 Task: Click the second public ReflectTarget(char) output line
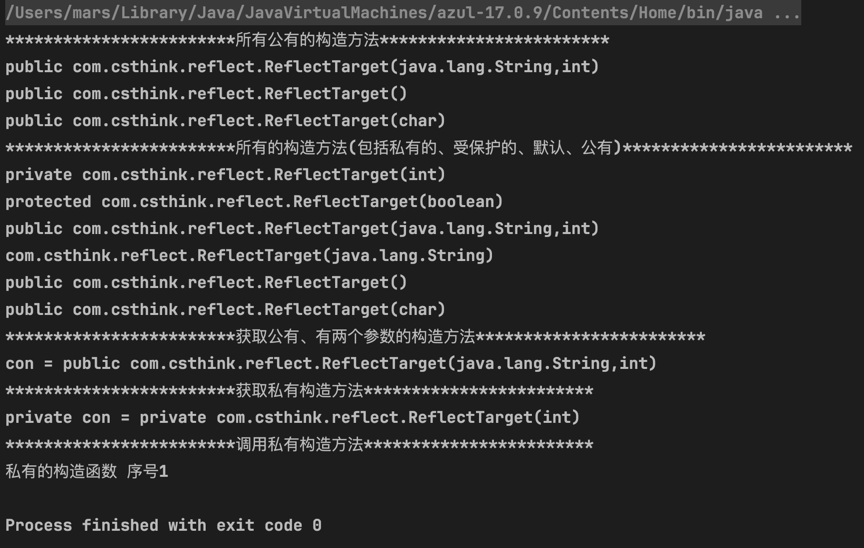[x=225, y=310]
